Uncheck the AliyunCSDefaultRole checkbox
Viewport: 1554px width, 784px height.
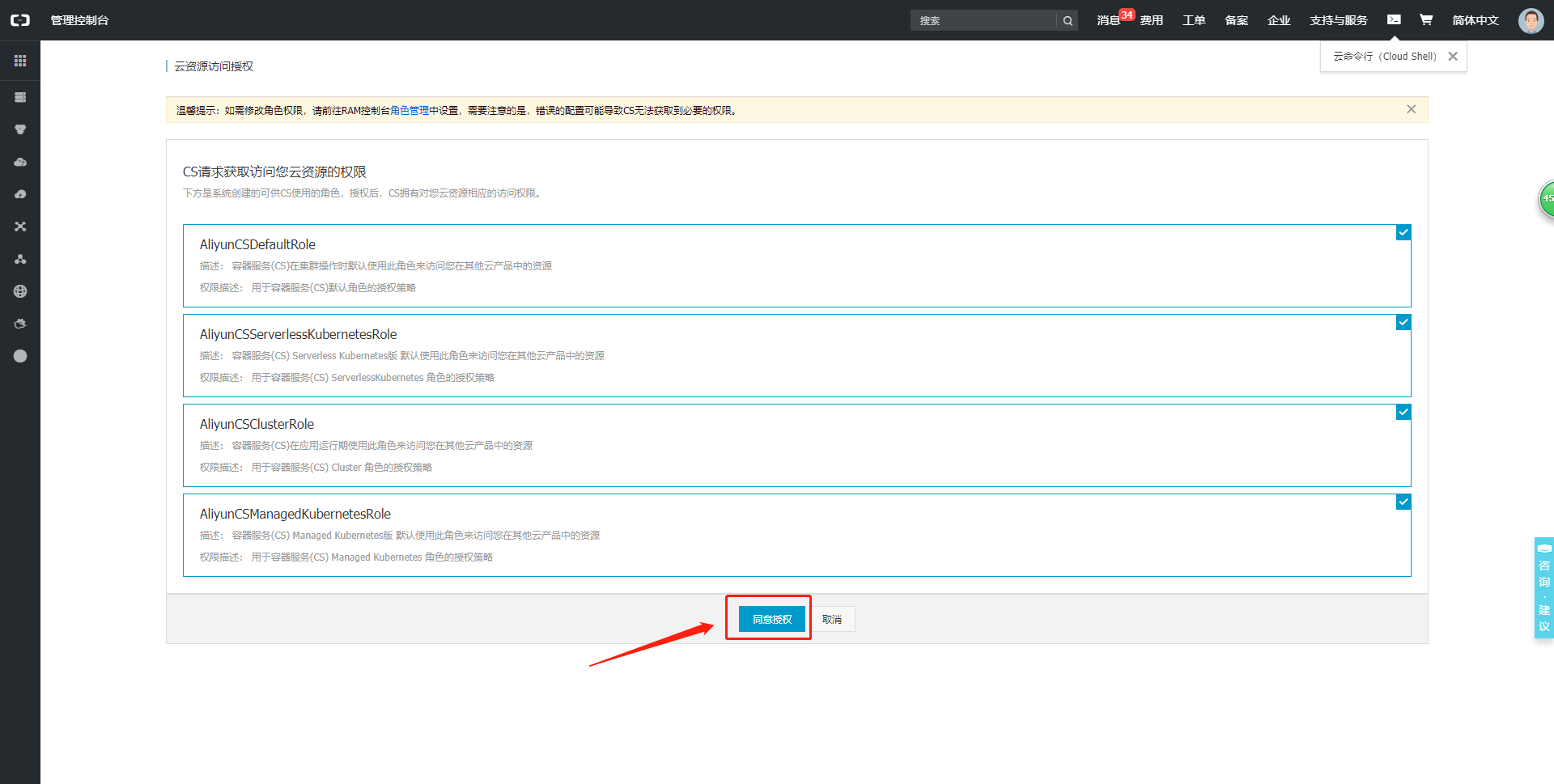click(1403, 233)
